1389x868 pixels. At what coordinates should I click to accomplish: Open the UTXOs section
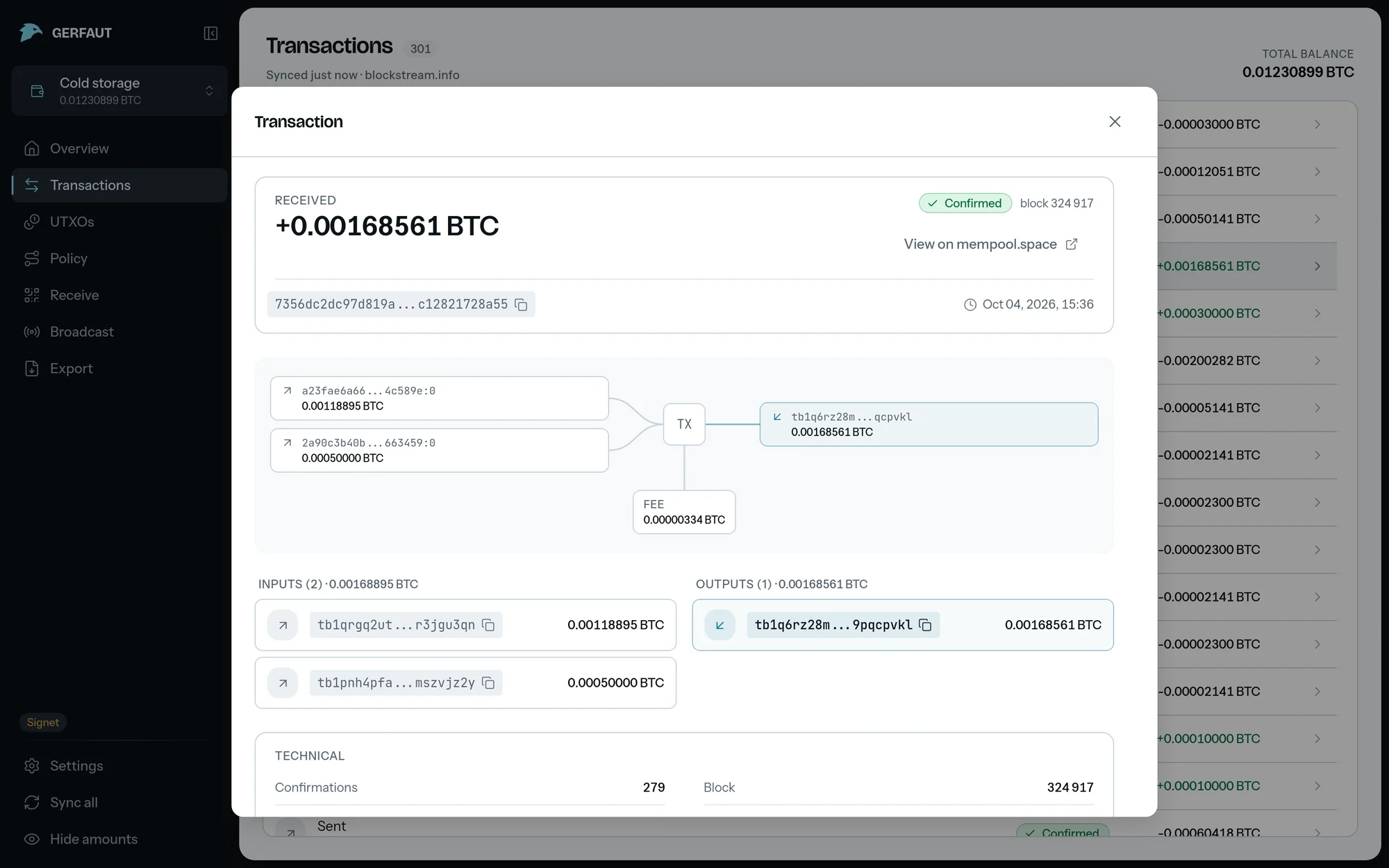(x=119, y=222)
